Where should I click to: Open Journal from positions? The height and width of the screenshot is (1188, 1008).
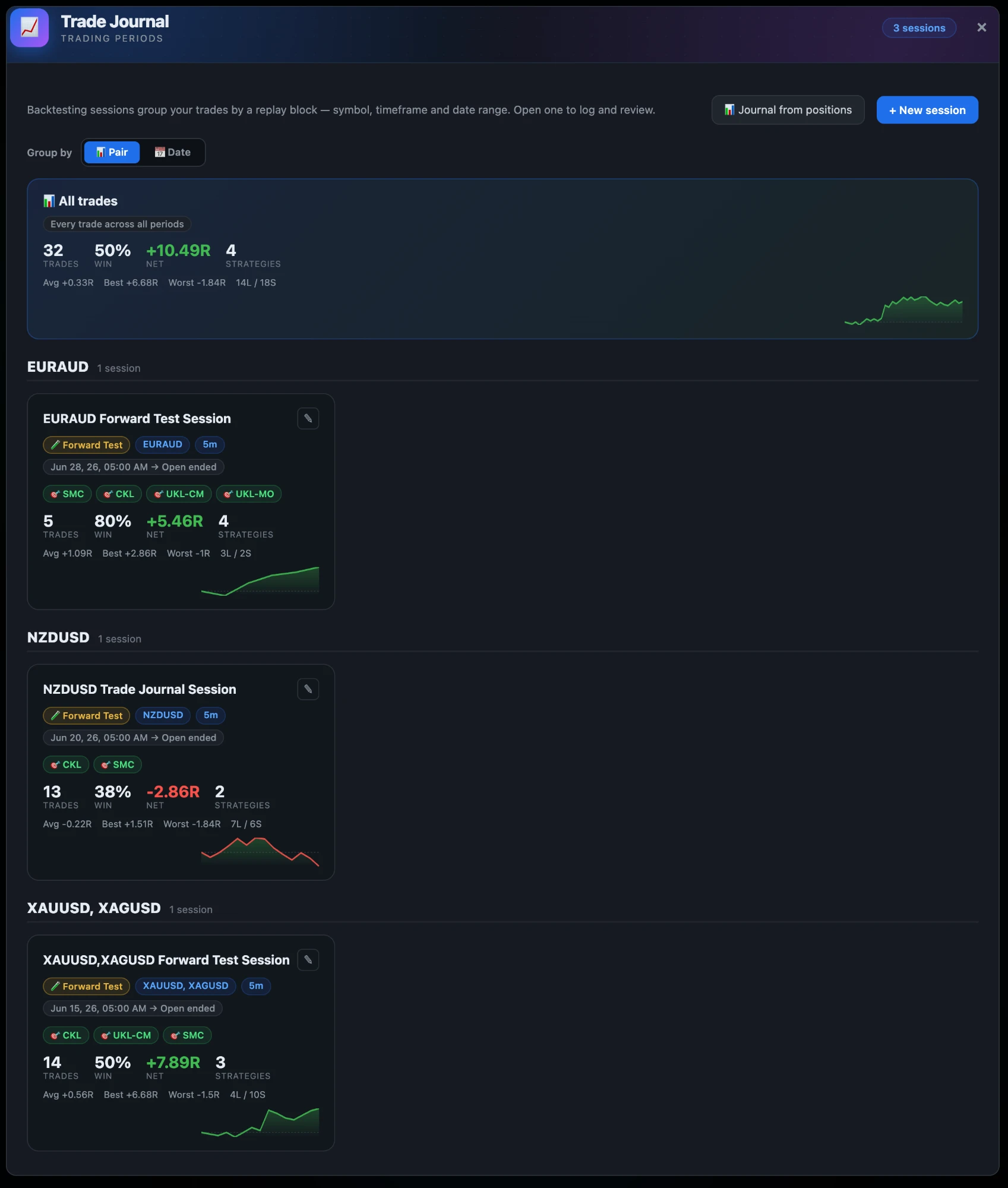788,110
